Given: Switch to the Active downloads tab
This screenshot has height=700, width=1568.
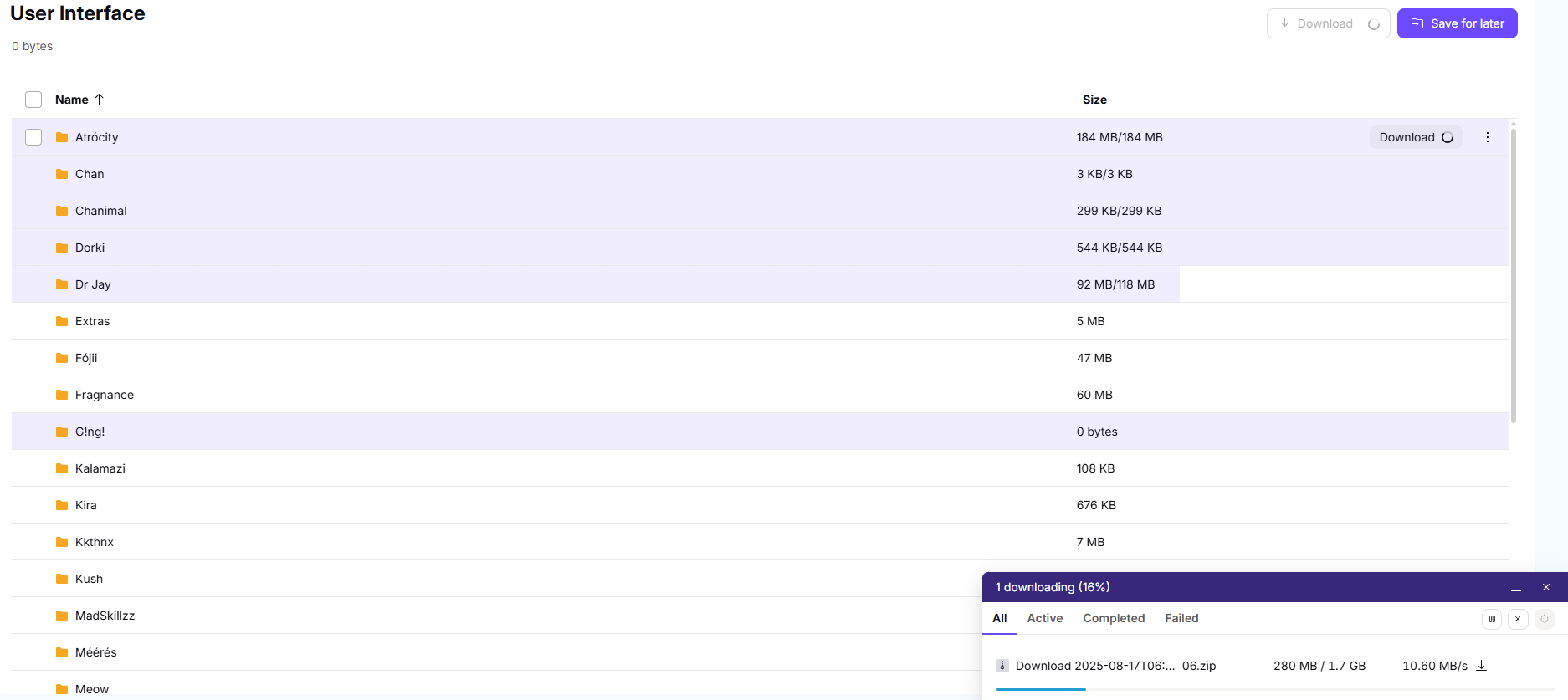Looking at the screenshot, I should (1045, 618).
